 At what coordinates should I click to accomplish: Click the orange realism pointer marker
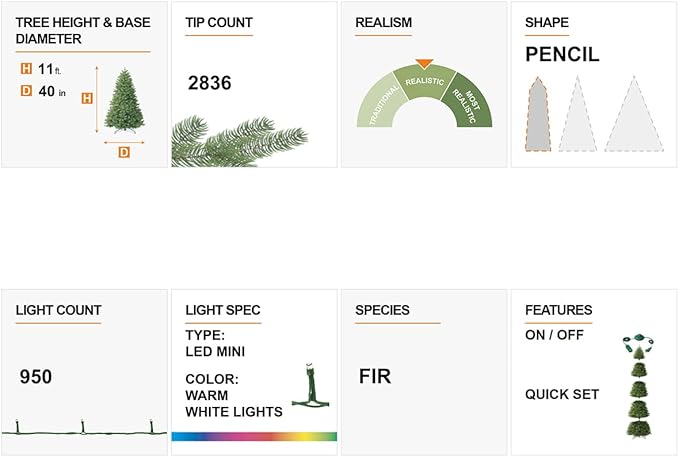pos(424,64)
